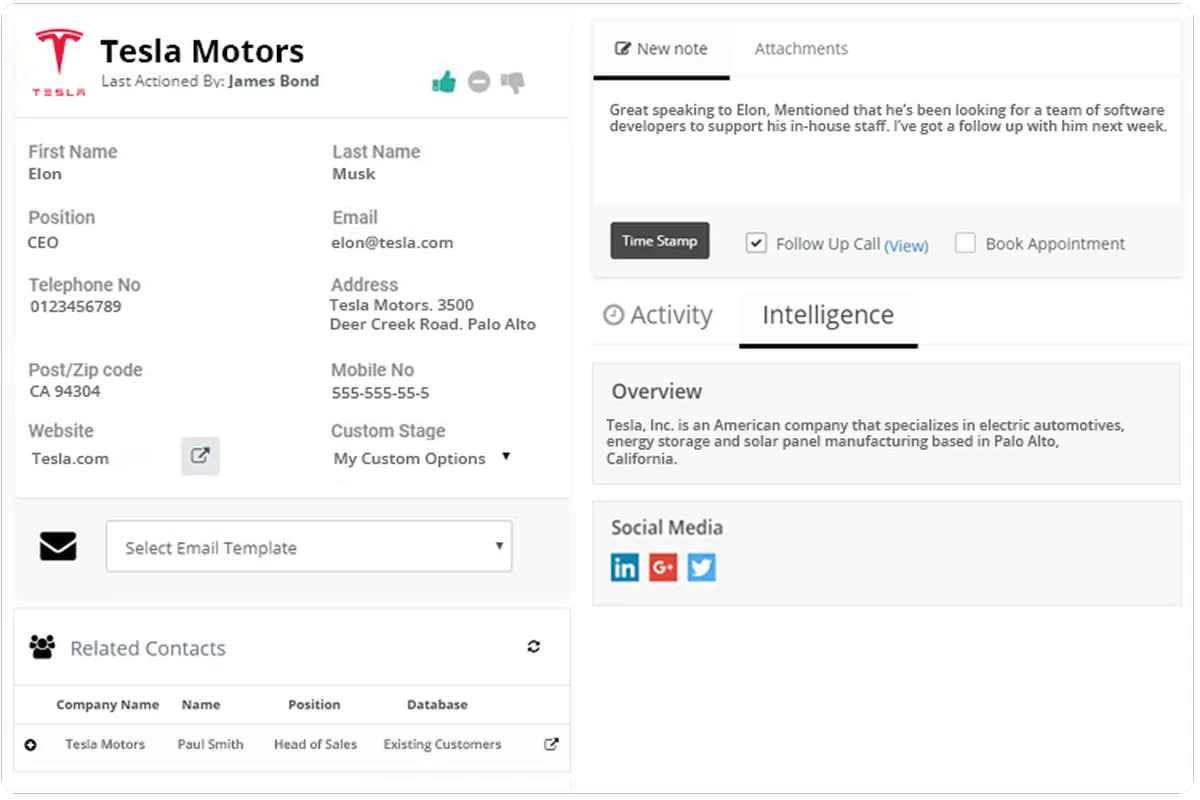Open the My Custom Options dropdown

[422, 458]
